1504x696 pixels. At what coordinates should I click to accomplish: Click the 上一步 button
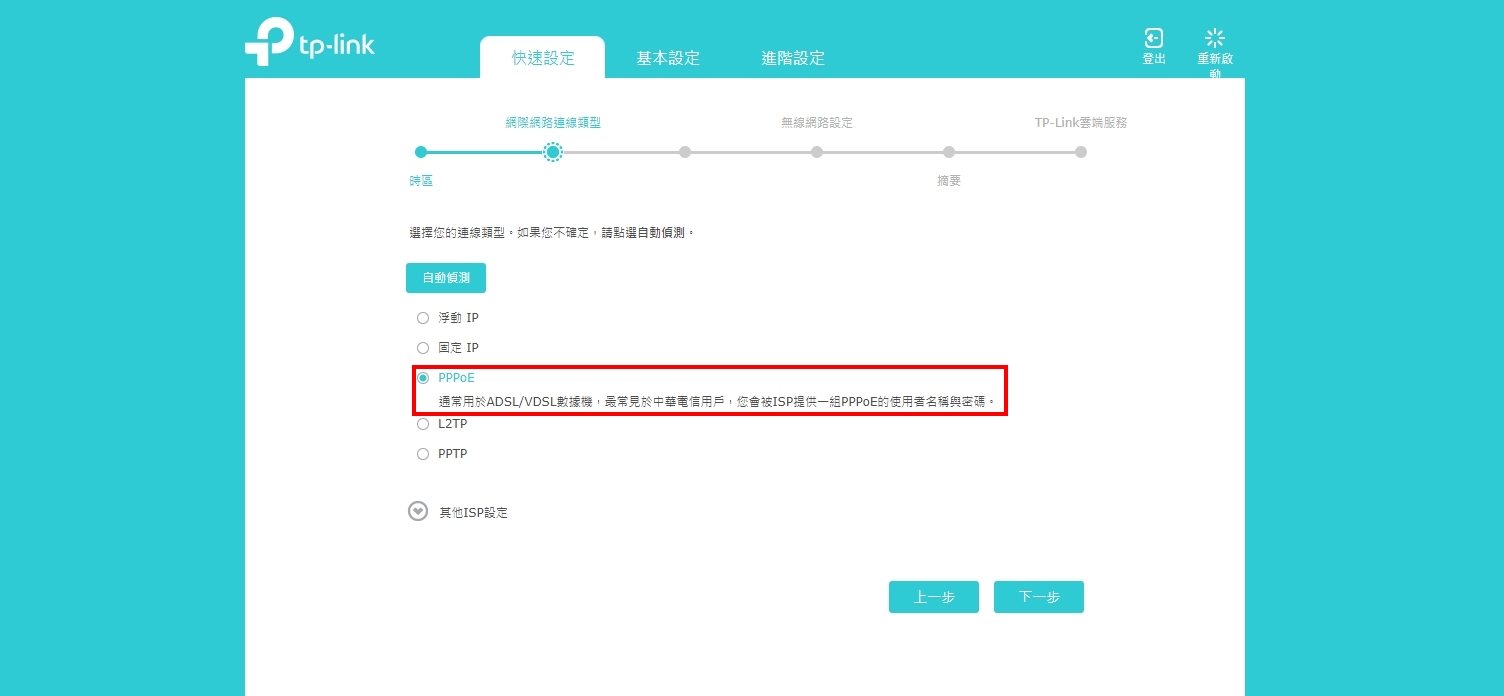[933, 597]
